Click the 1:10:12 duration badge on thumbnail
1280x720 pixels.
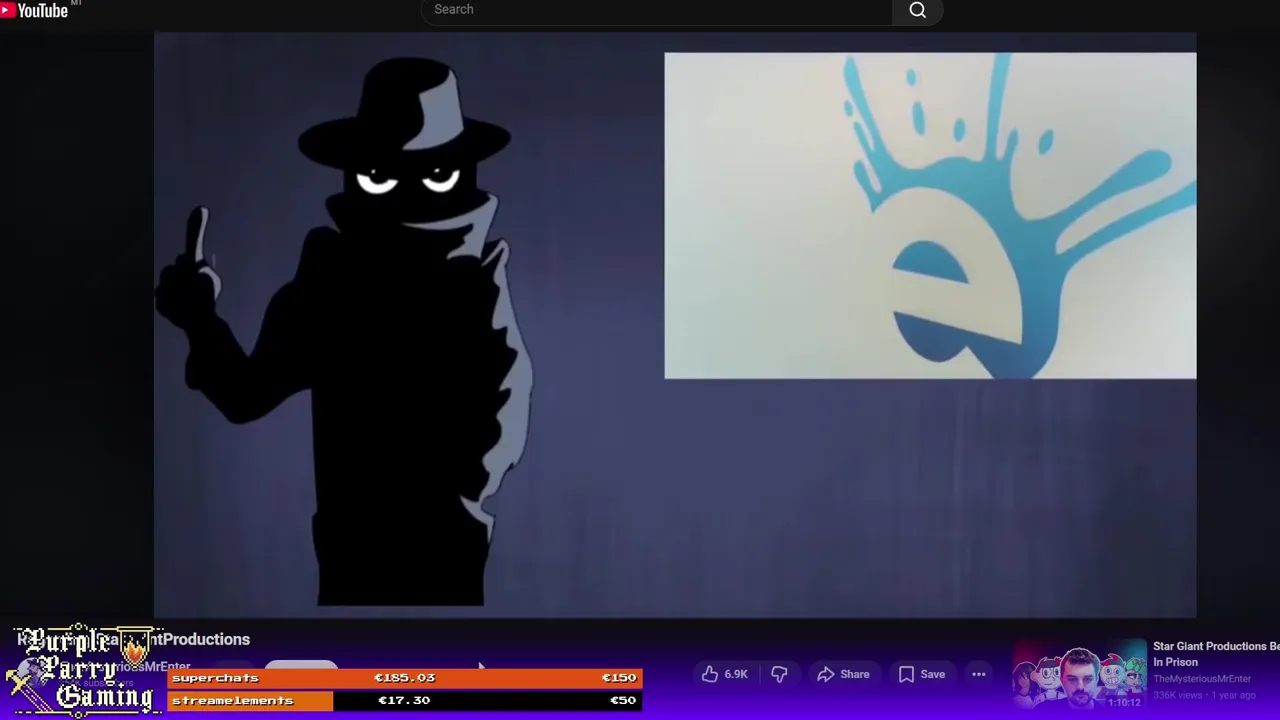pos(1124,702)
